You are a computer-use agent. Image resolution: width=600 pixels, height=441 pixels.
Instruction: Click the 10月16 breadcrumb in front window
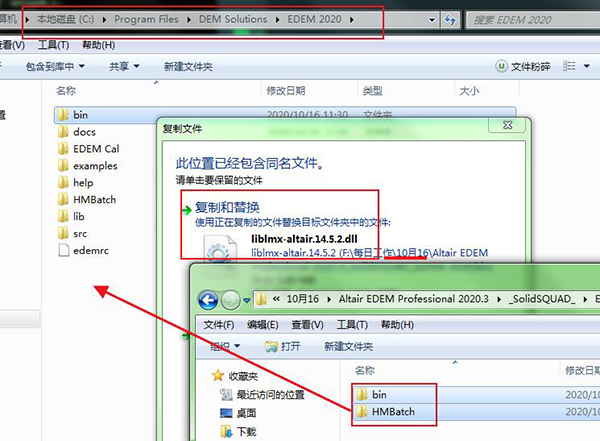(302, 299)
